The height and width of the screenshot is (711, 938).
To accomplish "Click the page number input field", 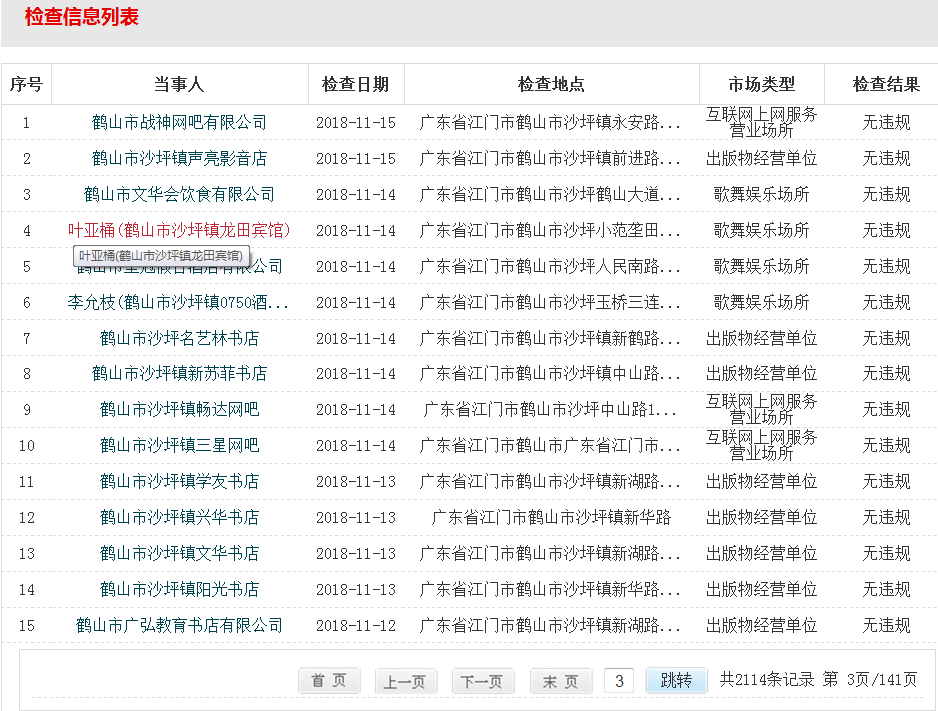I will pyautogui.click(x=619, y=681).
